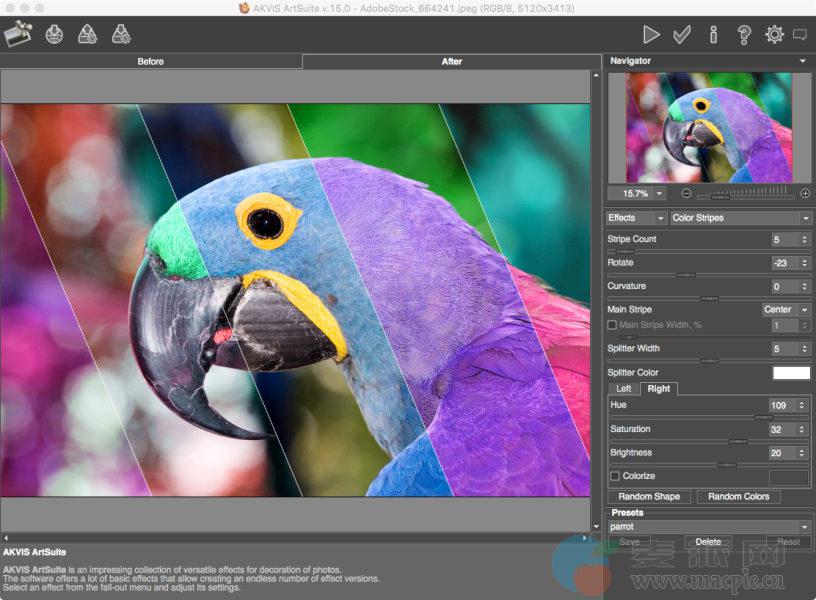Open the Main Stripe Center dropdown

(x=786, y=310)
